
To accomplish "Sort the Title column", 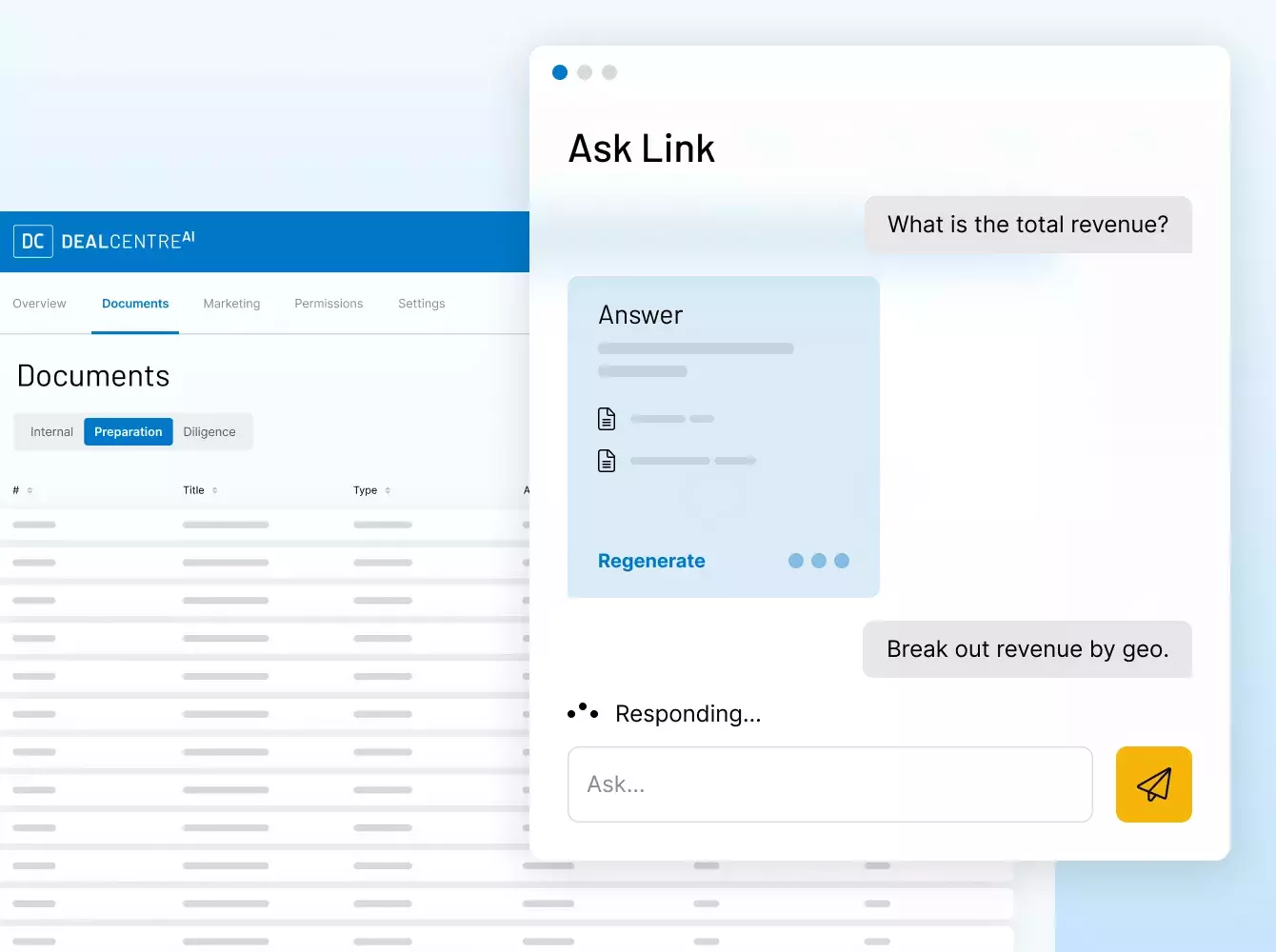I will coord(214,490).
